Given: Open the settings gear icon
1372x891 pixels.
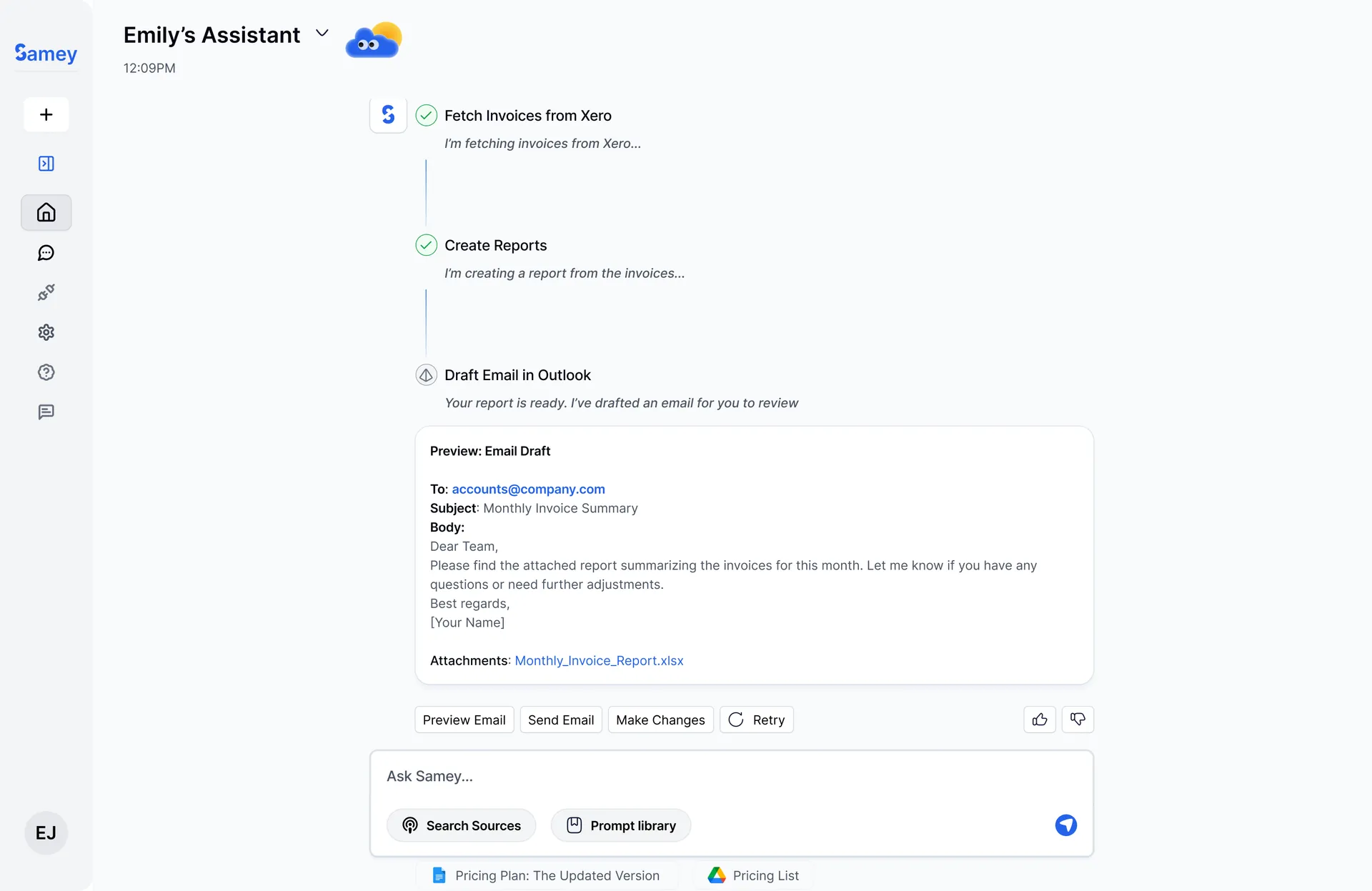Looking at the screenshot, I should tap(46, 332).
